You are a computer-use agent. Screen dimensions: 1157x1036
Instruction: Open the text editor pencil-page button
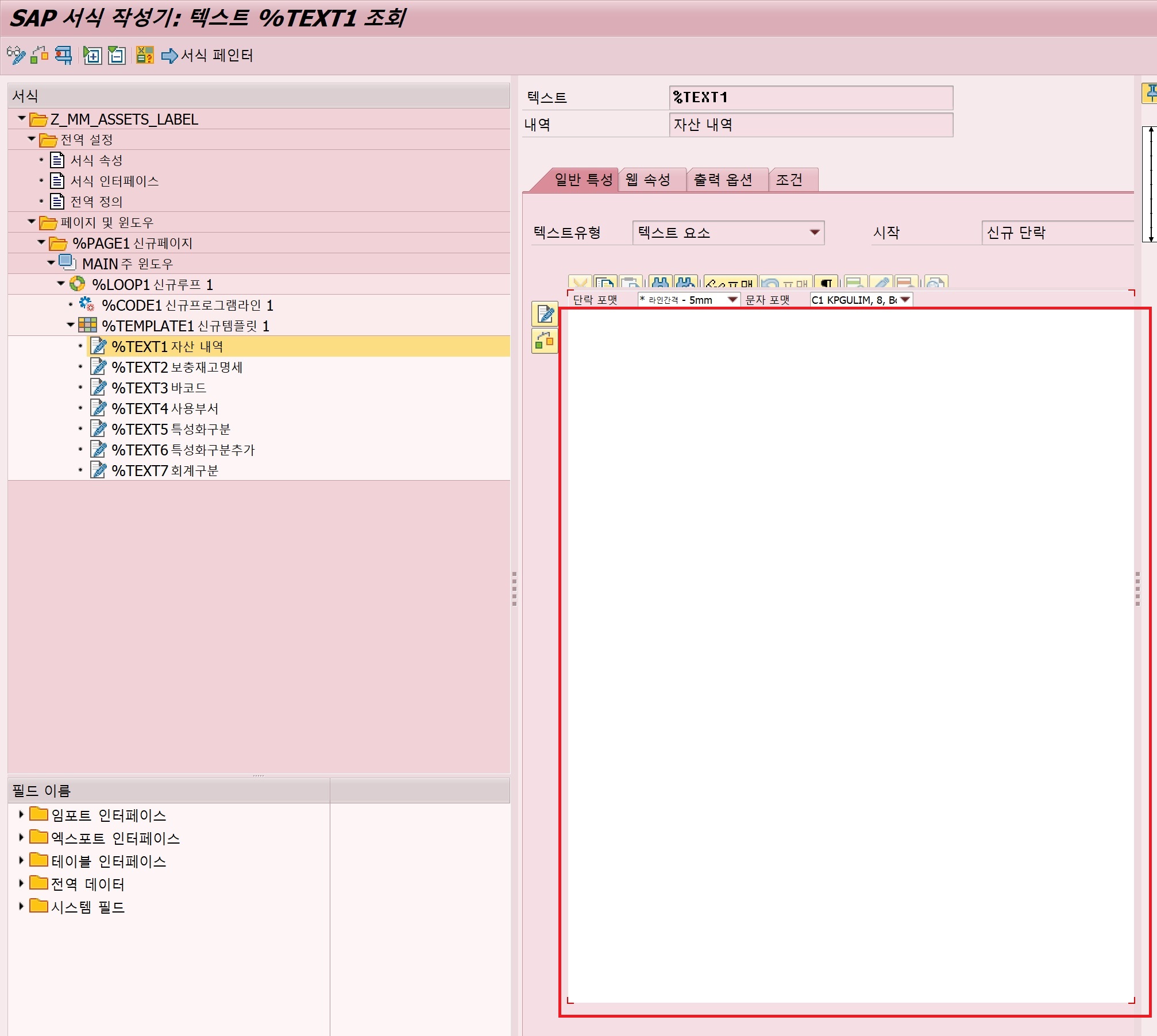545,314
